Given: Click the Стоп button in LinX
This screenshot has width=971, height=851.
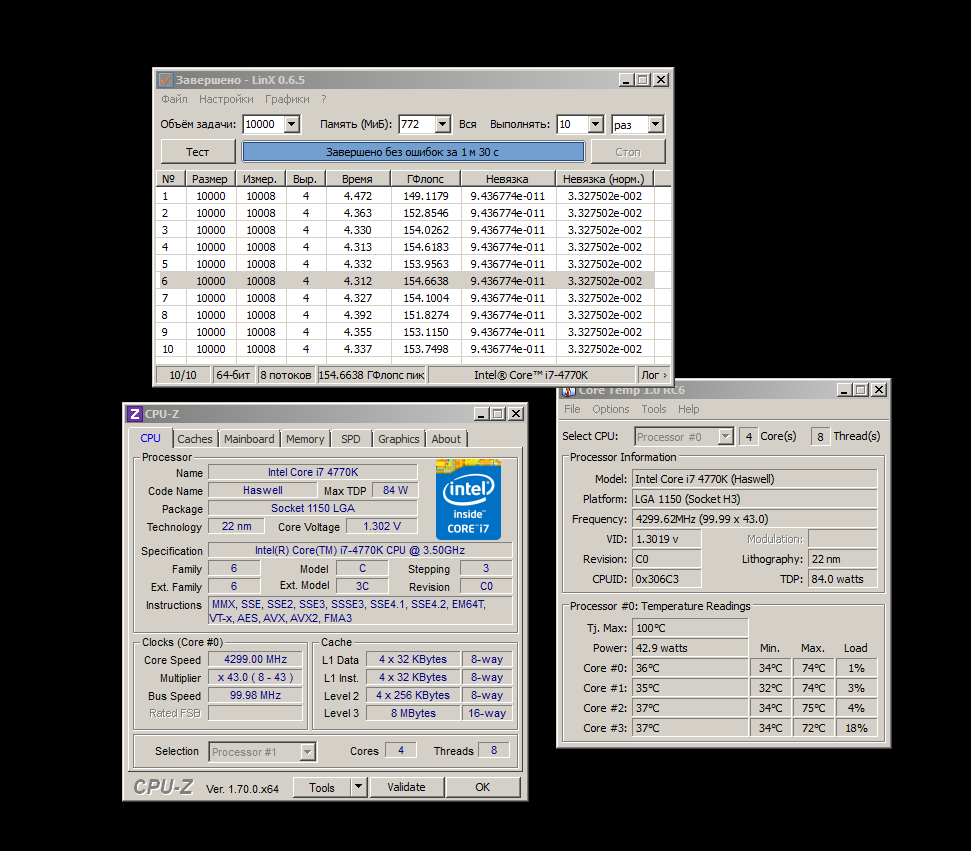Looking at the screenshot, I should point(628,152).
